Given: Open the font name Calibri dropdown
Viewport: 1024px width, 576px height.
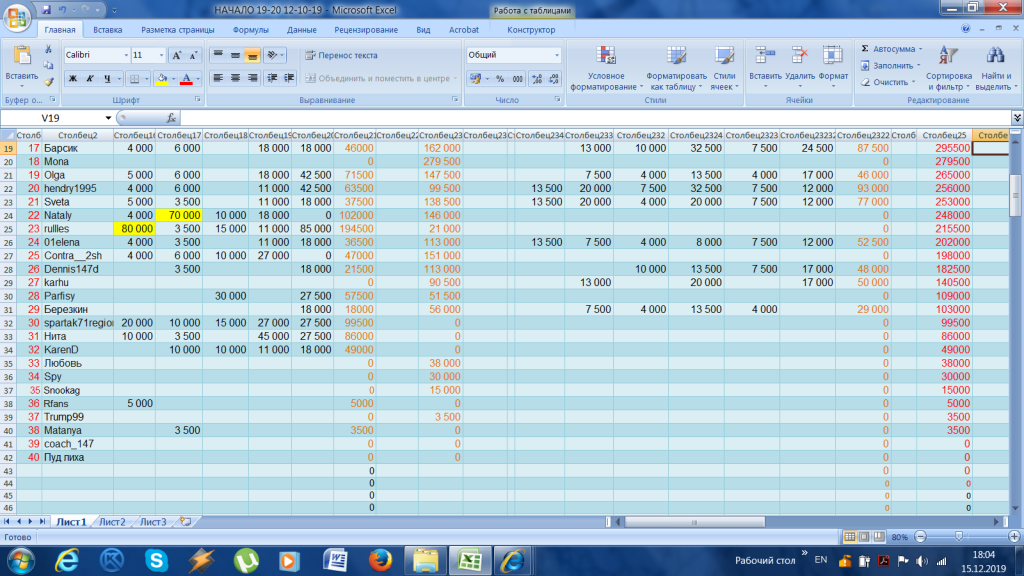Looking at the screenshot, I should [126, 55].
